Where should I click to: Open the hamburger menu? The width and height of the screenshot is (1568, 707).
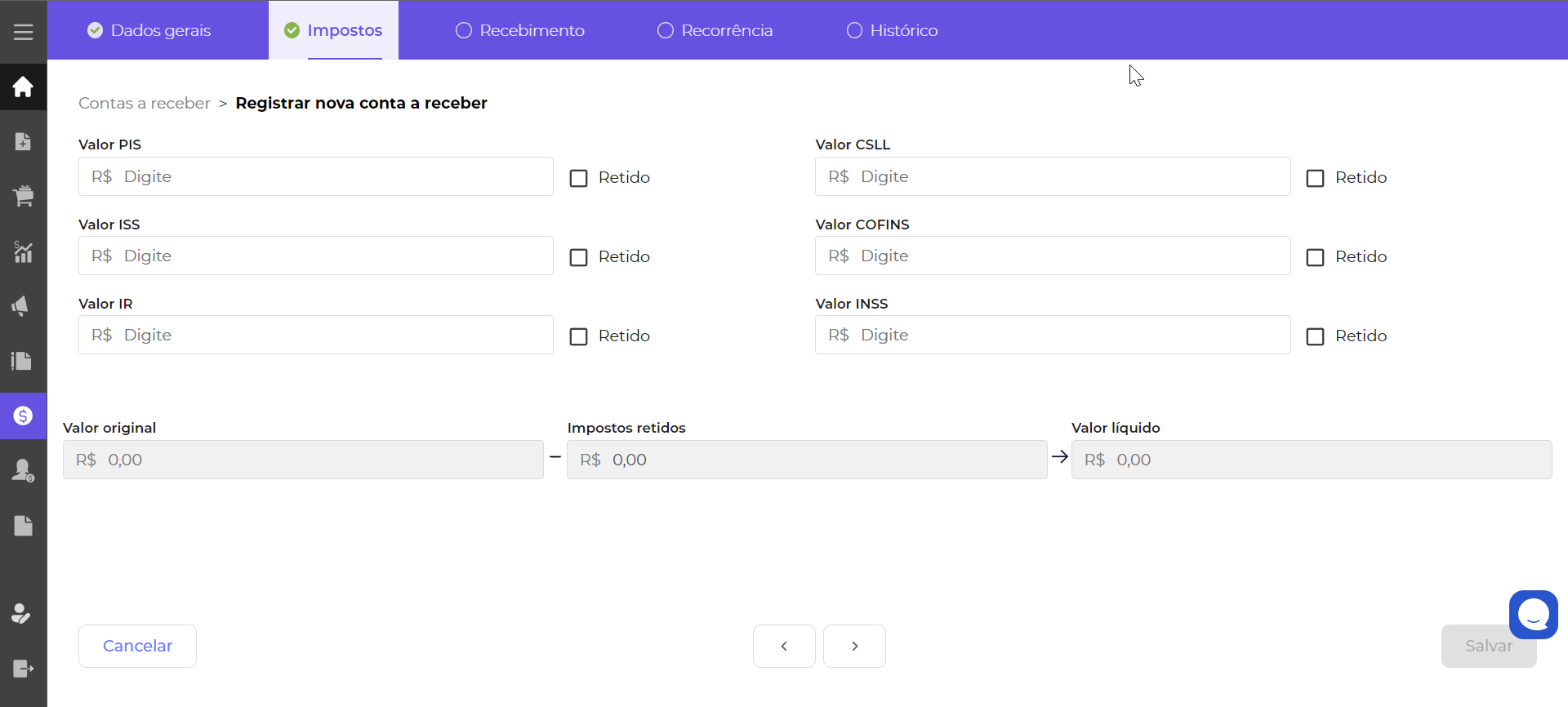click(x=23, y=32)
